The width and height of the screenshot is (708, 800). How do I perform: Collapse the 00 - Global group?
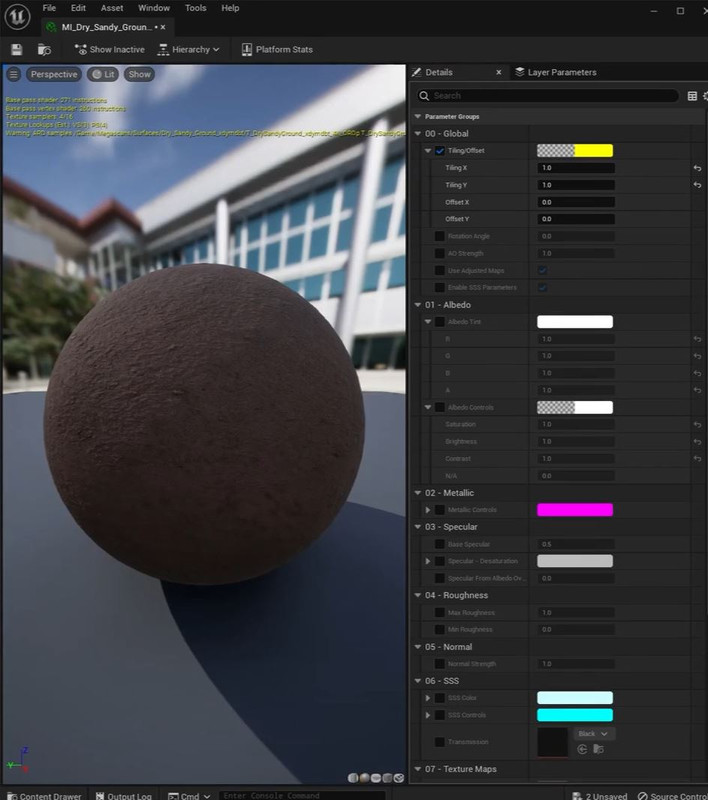tap(418, 134)
